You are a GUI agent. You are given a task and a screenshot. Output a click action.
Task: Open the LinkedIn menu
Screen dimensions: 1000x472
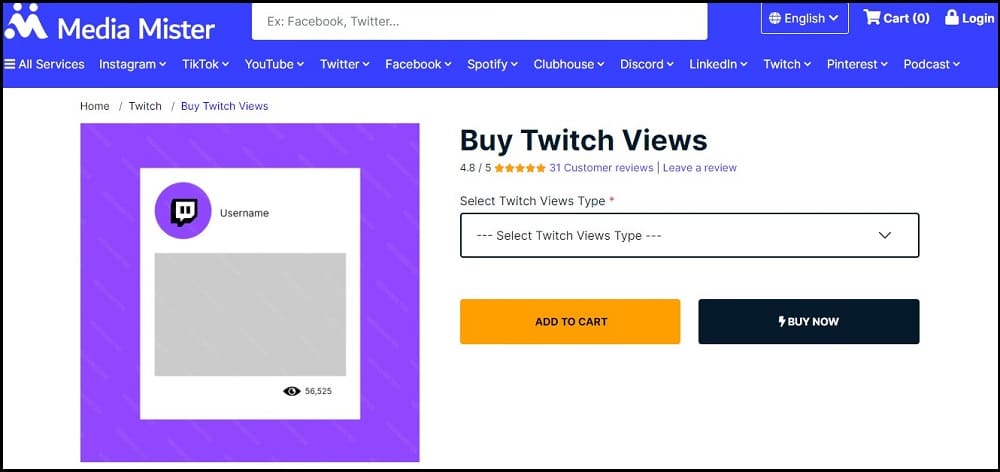[x=718, y=64]
